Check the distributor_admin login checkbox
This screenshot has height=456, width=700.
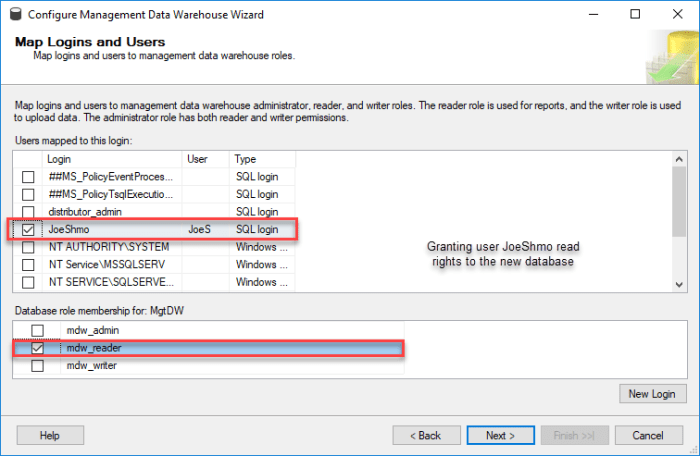(28, 212)
